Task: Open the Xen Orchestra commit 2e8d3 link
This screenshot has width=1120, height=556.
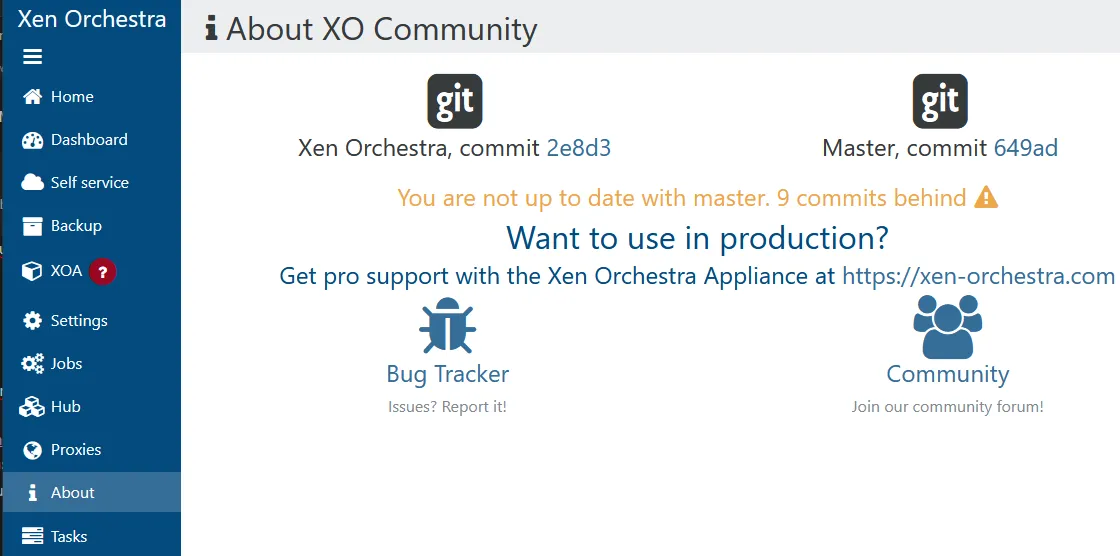Action: (x=578, y=149)
